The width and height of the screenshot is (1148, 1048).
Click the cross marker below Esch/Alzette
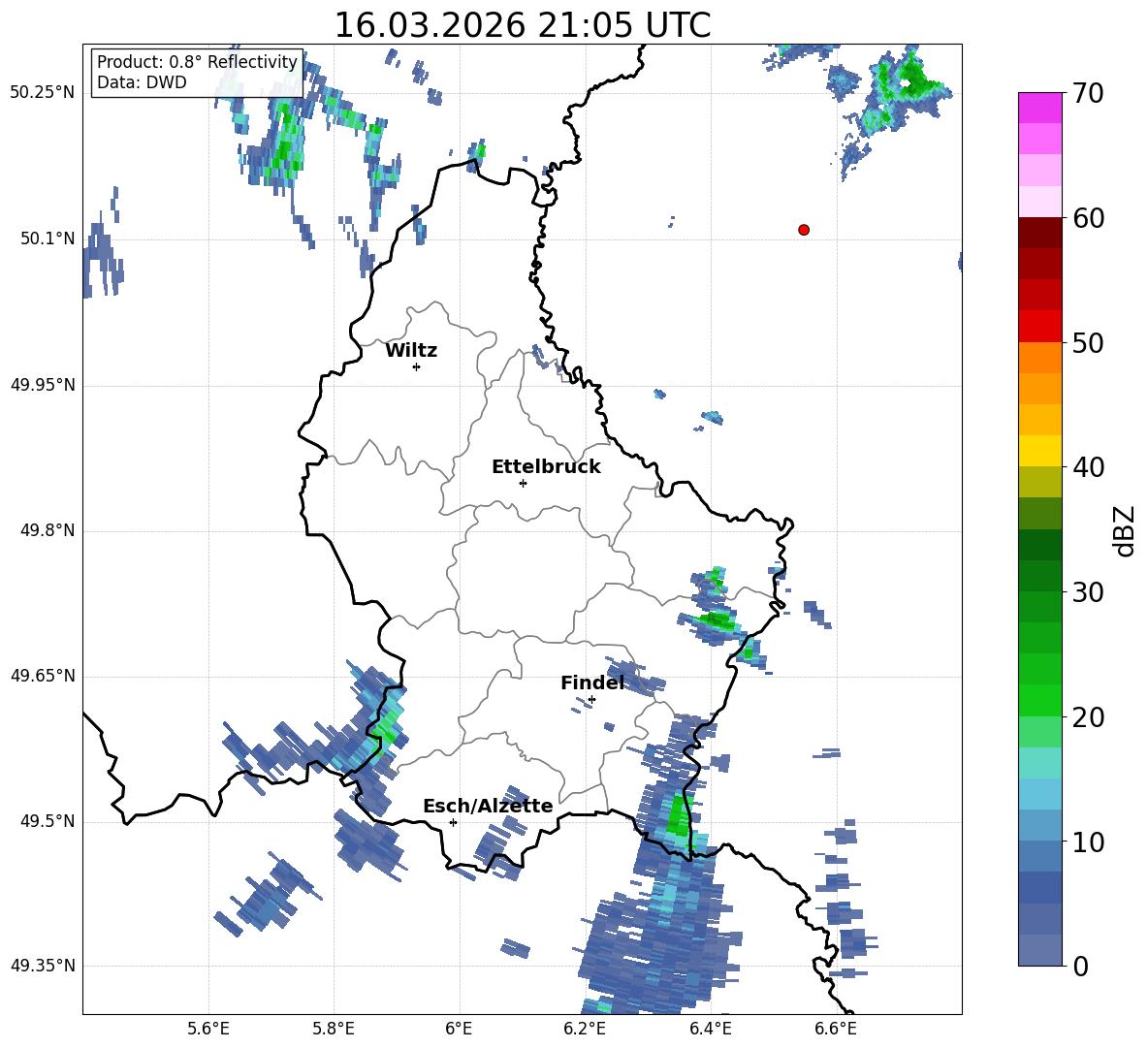click(x=453, y=822)
